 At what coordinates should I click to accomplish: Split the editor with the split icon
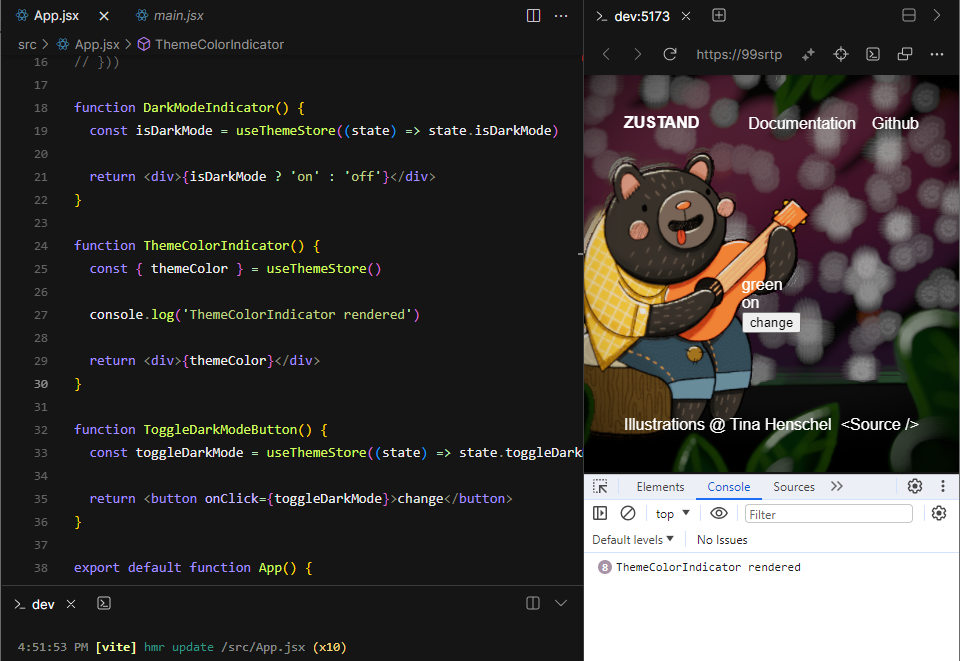[533, 16]
